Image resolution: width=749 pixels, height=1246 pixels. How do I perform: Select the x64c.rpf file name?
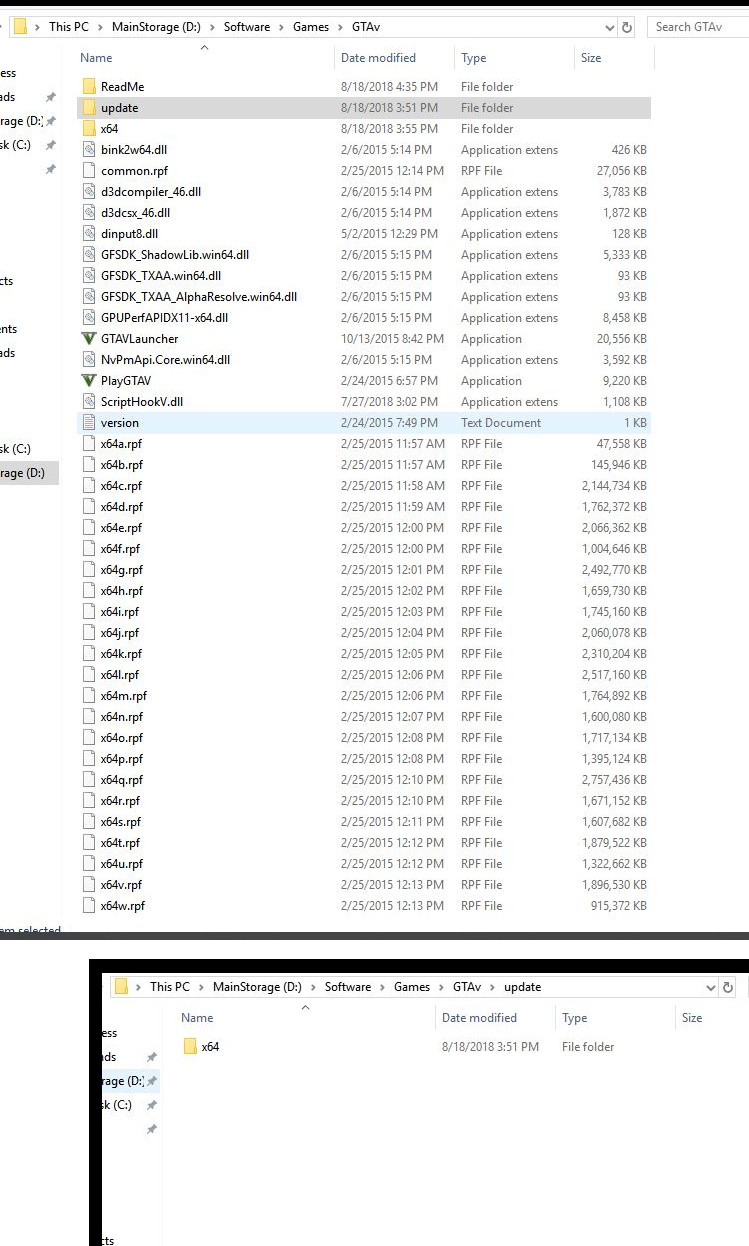(x=121, y=486)
